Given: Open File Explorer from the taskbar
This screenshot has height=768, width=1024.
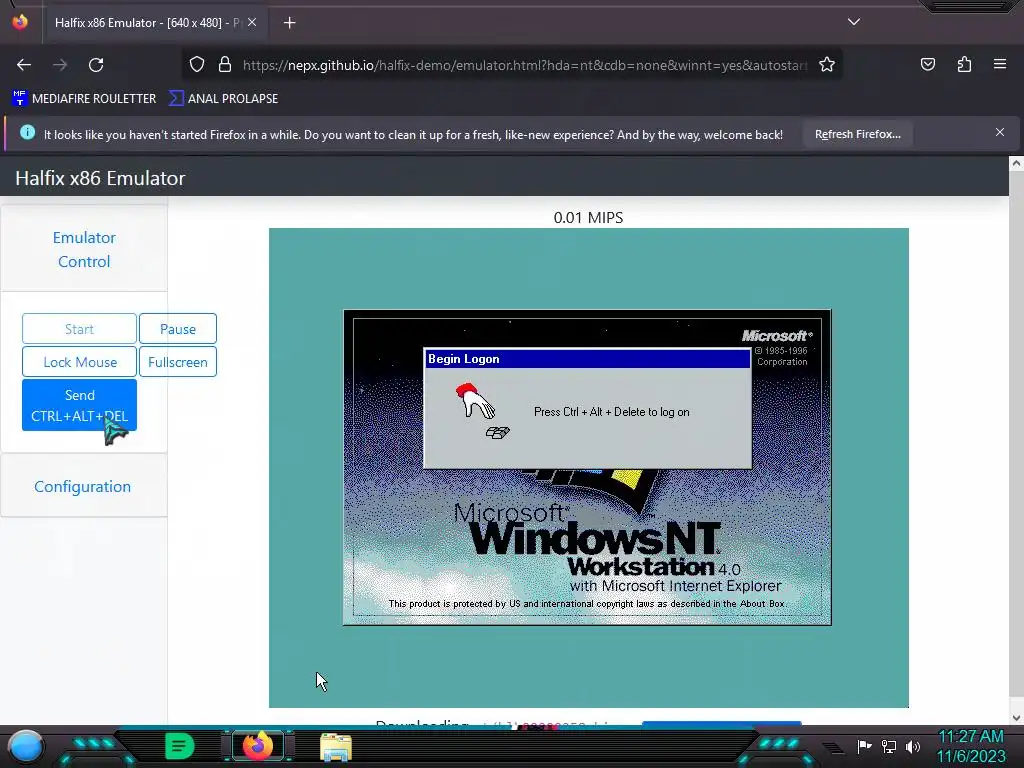Looking at the screenshot, I should (x=336, y=747).
